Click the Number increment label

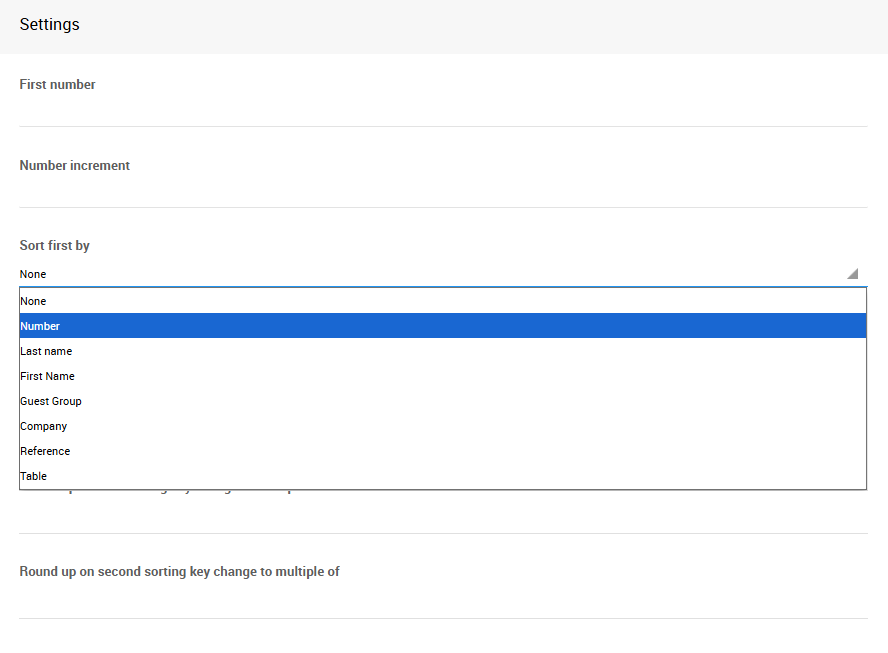pyautogui.click(x=75, y=166)
